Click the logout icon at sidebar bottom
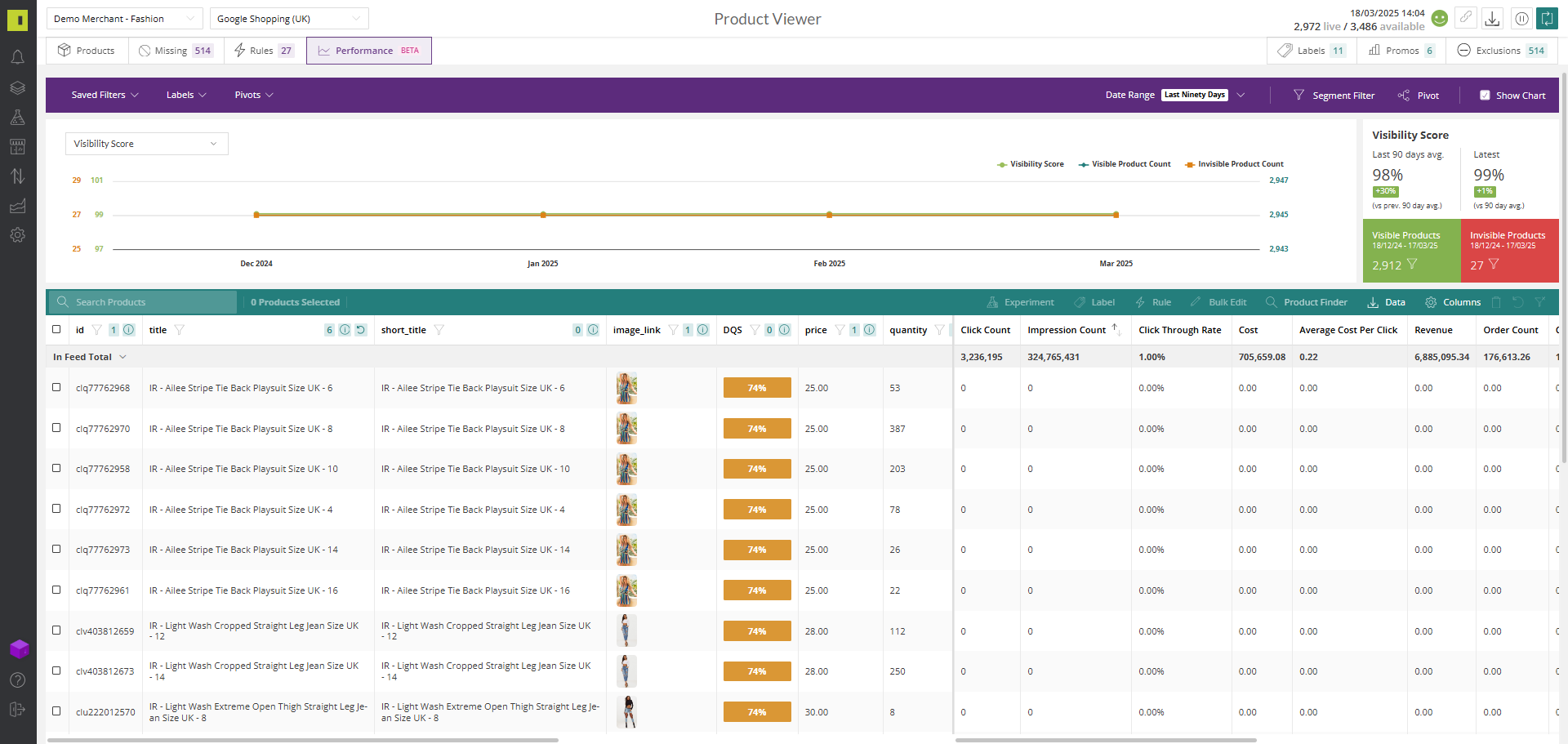Viewport: 1568px width, 744px height. pos(17,710)
